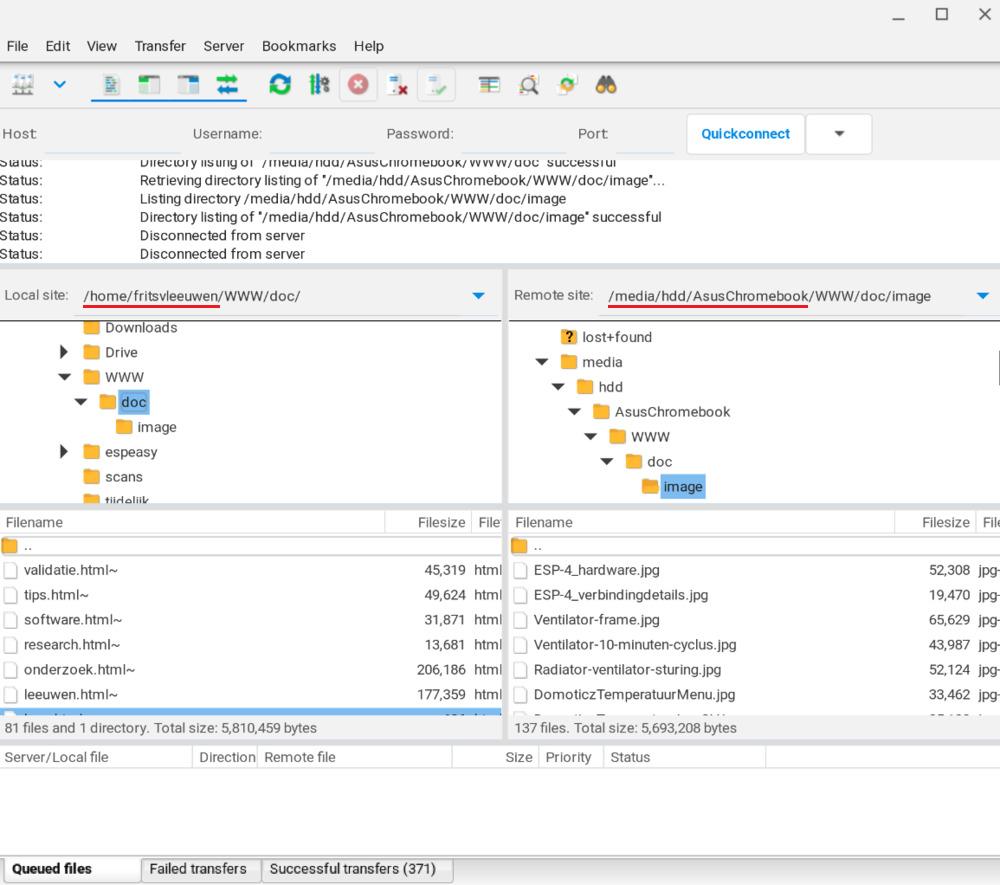This screenshot has height=885, width=1000.
Task: Open the Site Manager dropdown arrow
Action: (x=59, y=84)
